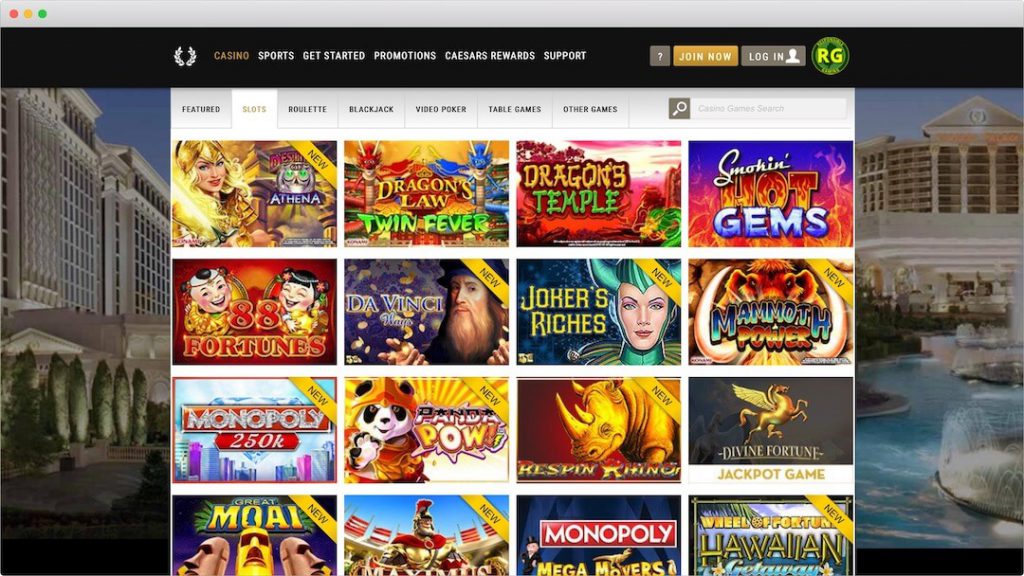The height and width of the screenshot is (576, 1024).
Task: Select the Blackjack games tab
Action: [x=372, y=109]
